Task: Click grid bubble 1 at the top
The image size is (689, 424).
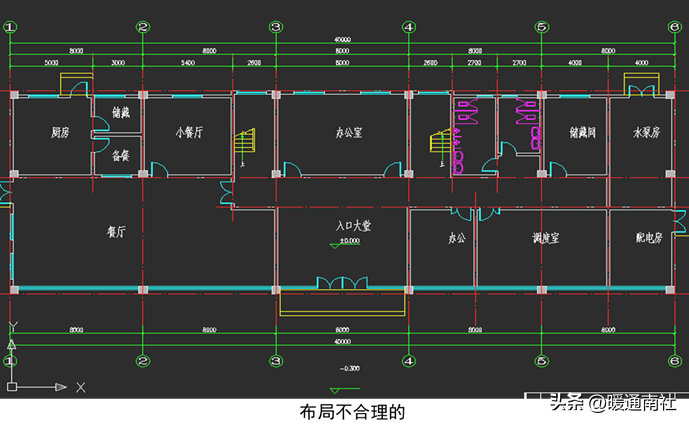Action: click(10, 28)
